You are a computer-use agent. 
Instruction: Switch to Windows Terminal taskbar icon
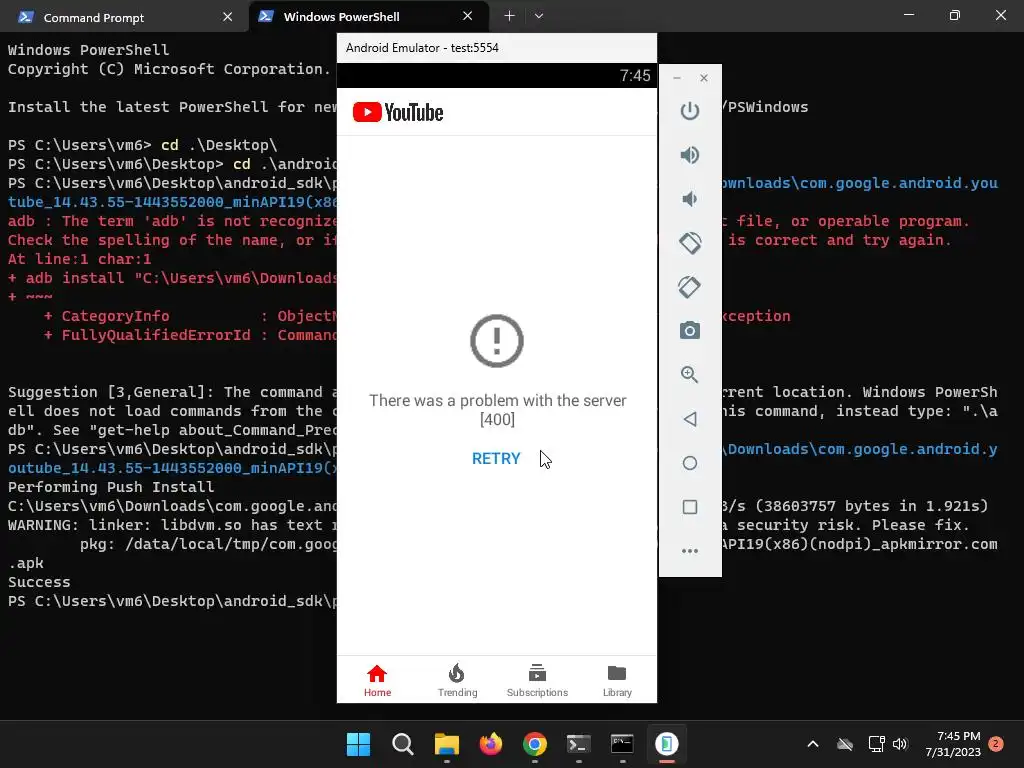(x=579, y=744)
